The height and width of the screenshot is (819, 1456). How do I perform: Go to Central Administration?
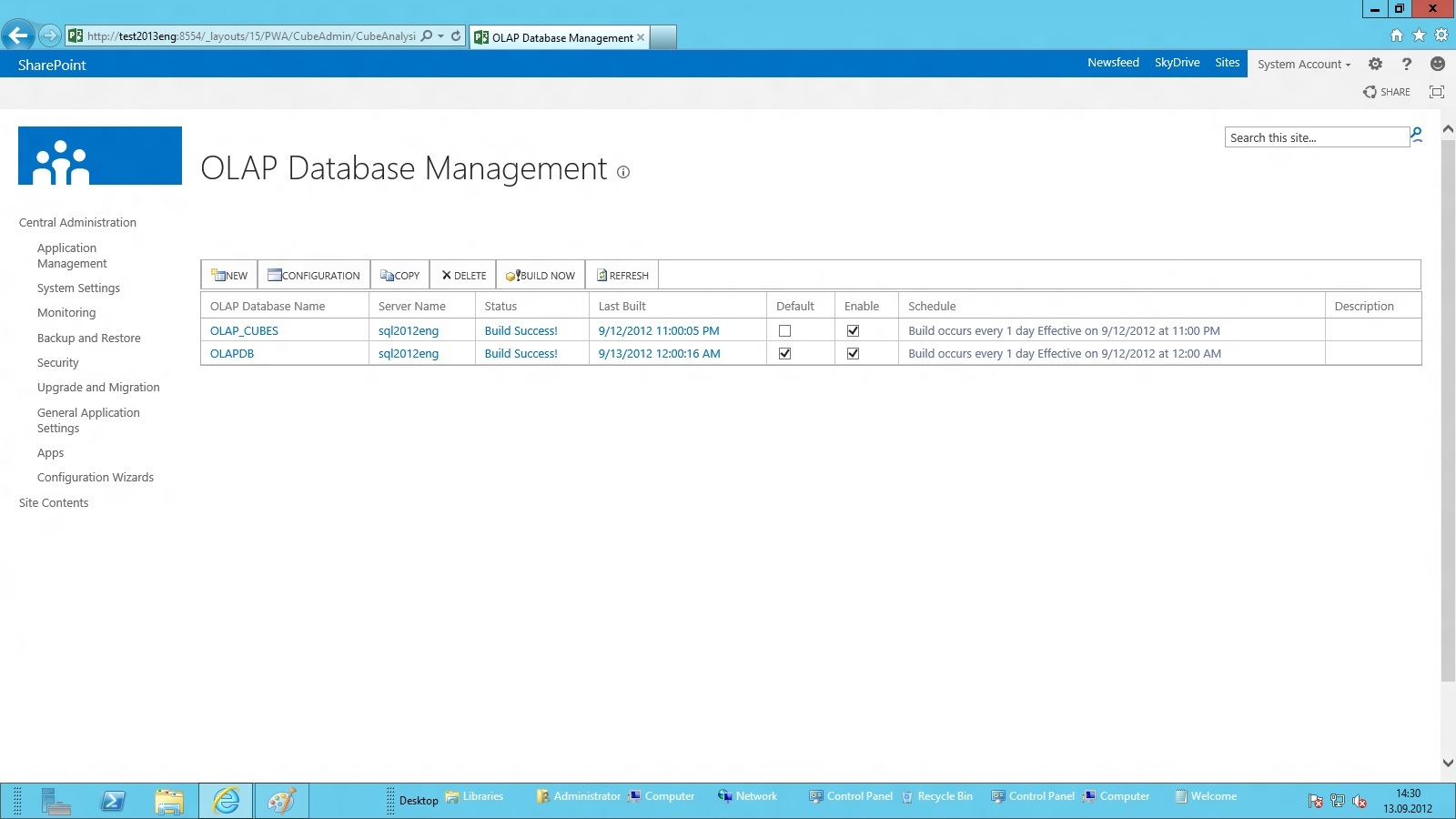pos(77,223)
